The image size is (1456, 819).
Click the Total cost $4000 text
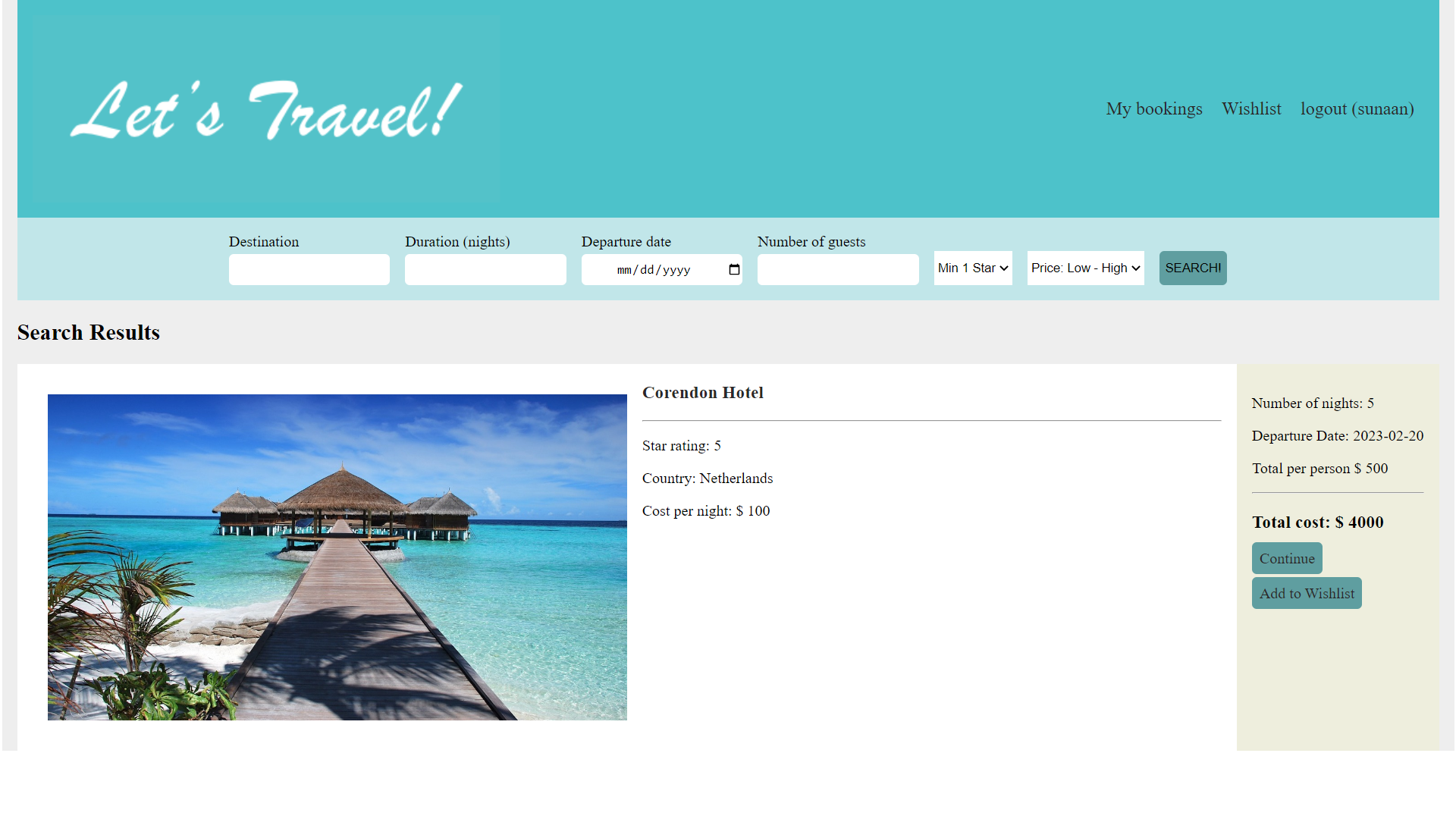pos(1317,522)
